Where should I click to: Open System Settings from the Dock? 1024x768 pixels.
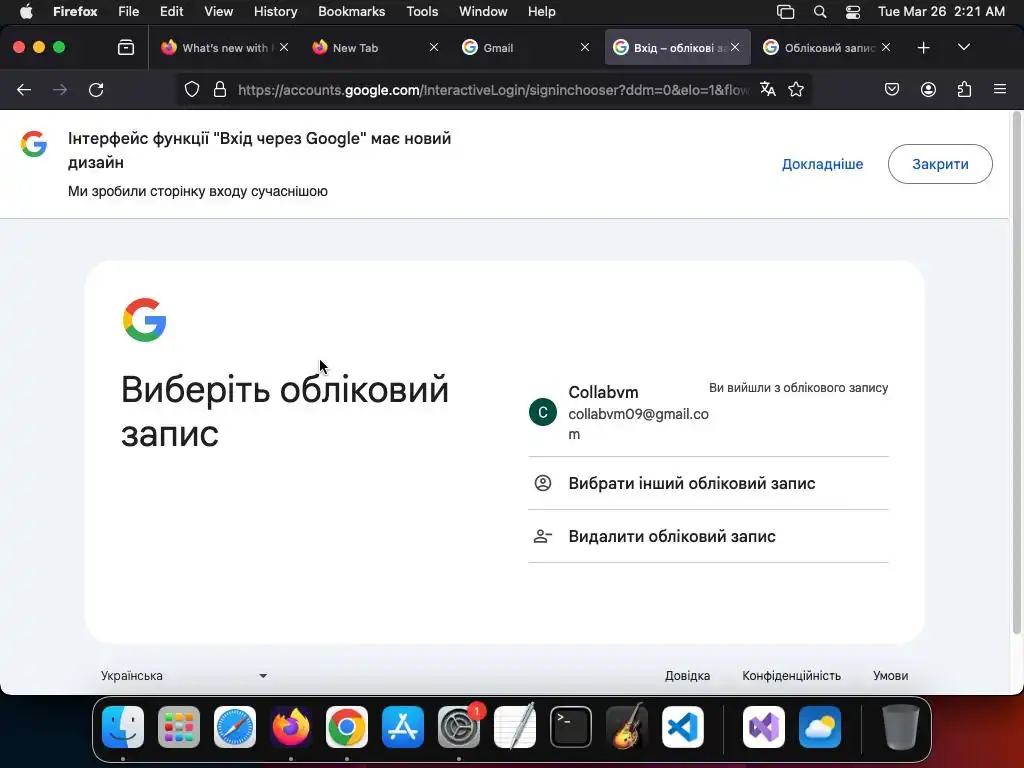point(459,727)
